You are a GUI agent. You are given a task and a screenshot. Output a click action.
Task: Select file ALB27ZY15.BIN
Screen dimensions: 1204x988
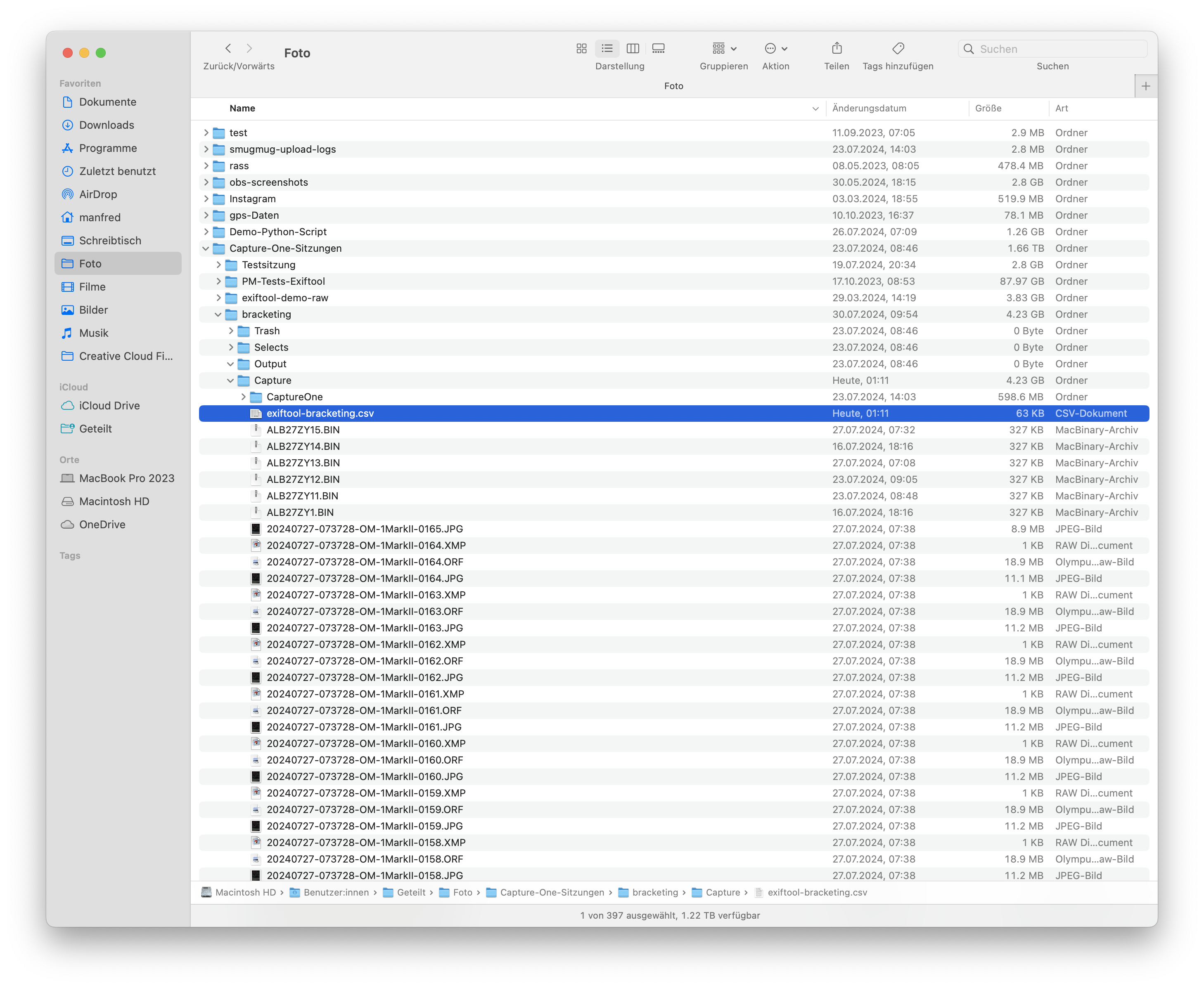coord(303,430)
